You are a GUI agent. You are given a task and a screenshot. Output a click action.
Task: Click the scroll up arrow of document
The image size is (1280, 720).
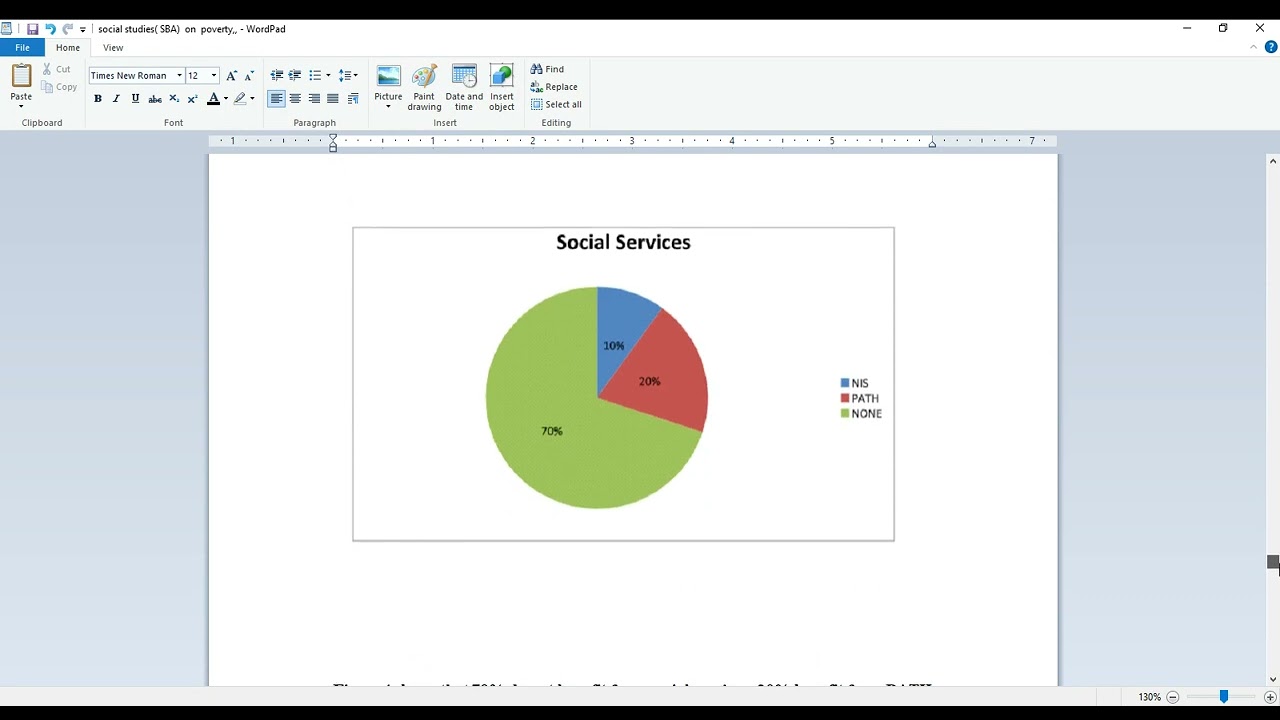1273,161
